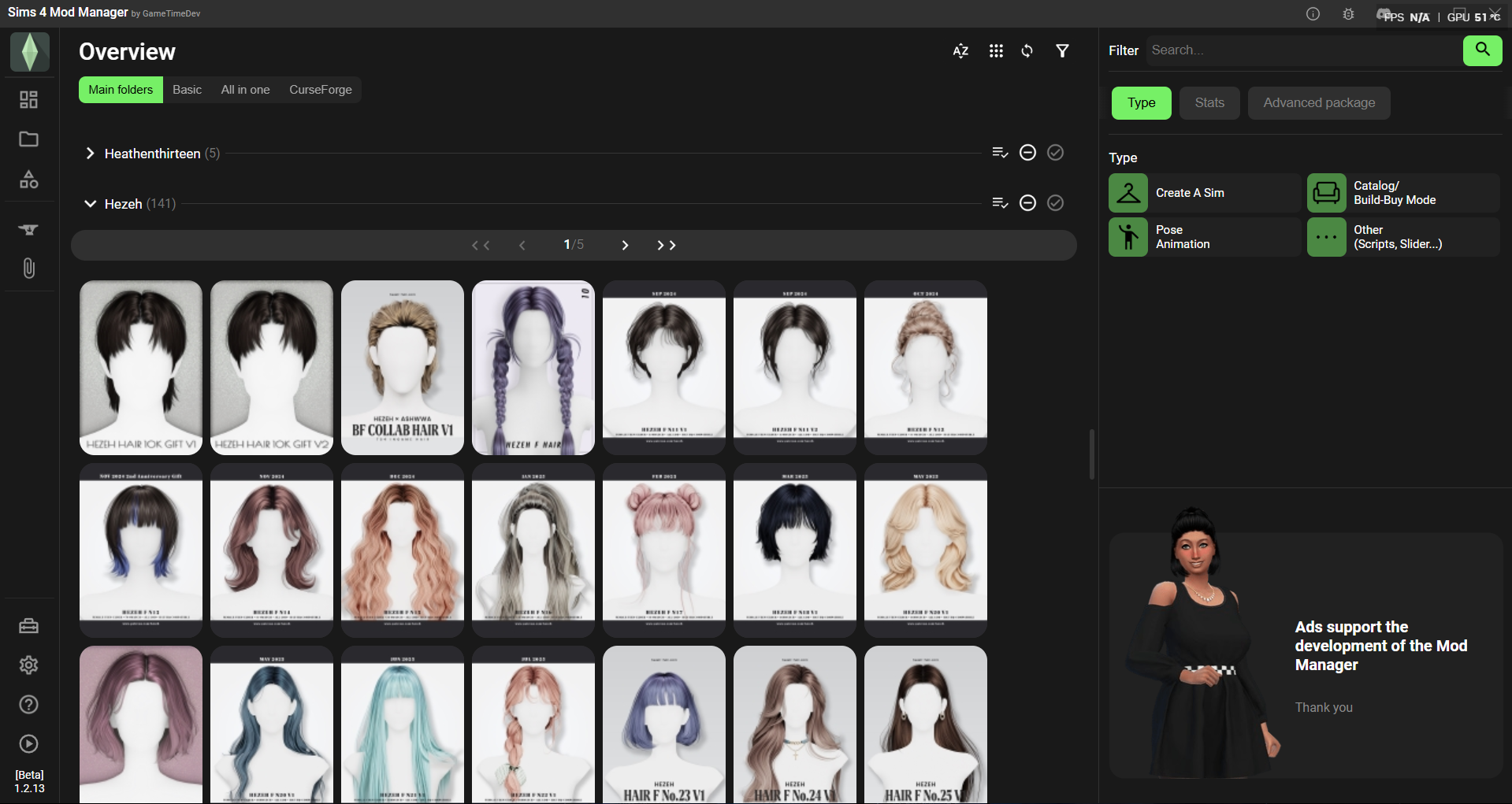Select the HEZEH HAIR 10K GIFT V1 thumbnail

point(141,368)
